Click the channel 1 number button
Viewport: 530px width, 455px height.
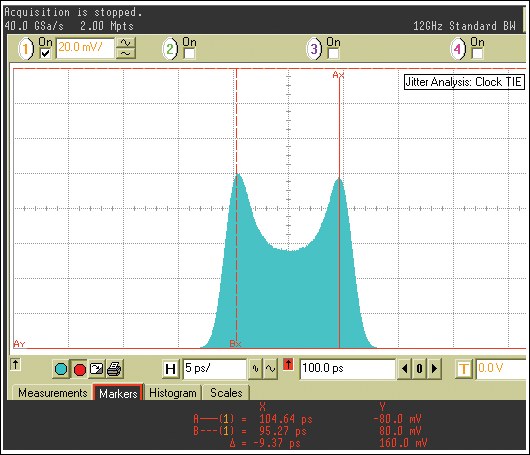(26, 49)
